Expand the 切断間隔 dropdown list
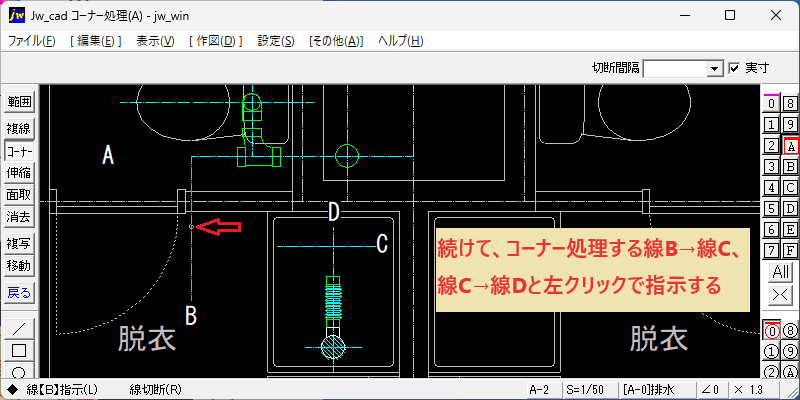800x400 pixels. [715, 68]
